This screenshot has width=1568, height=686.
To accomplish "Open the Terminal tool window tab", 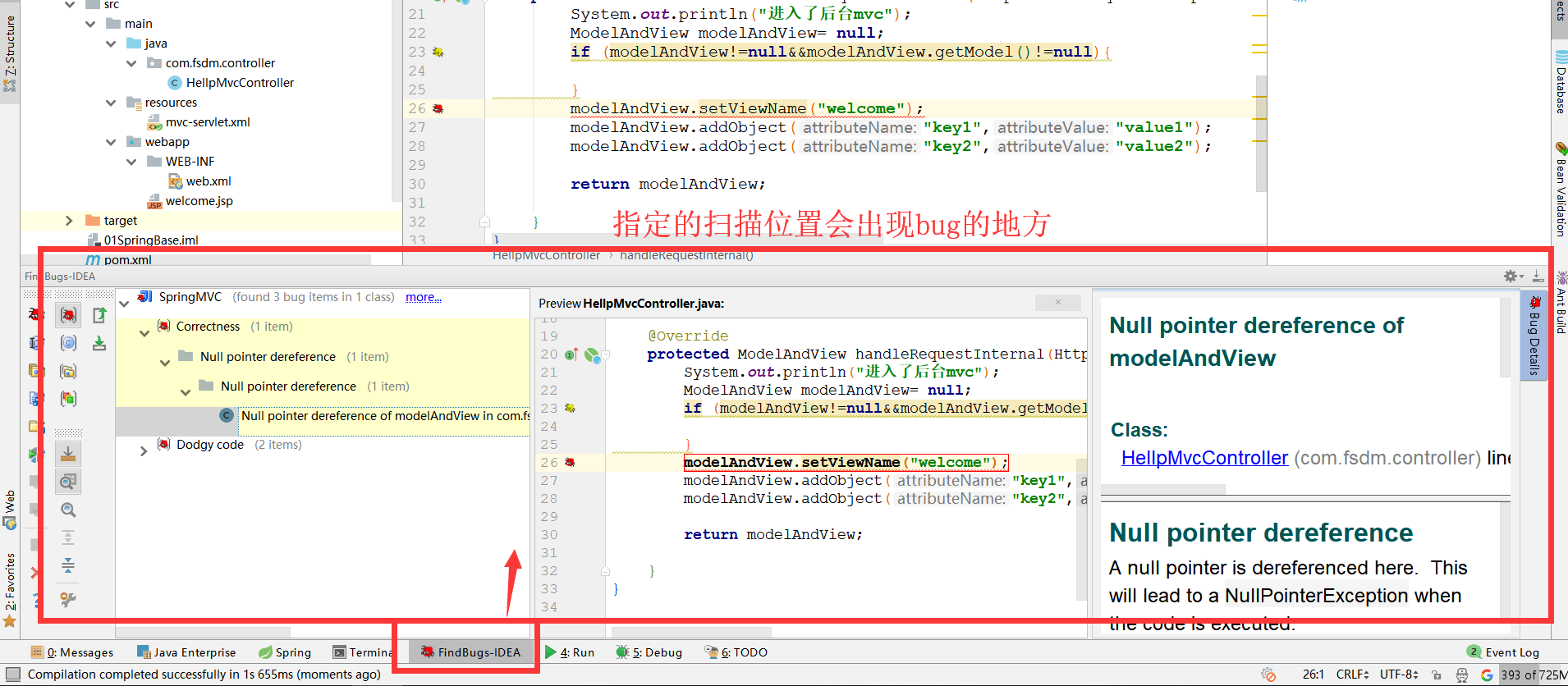I will pyautogui.click(x=364, y=652).
